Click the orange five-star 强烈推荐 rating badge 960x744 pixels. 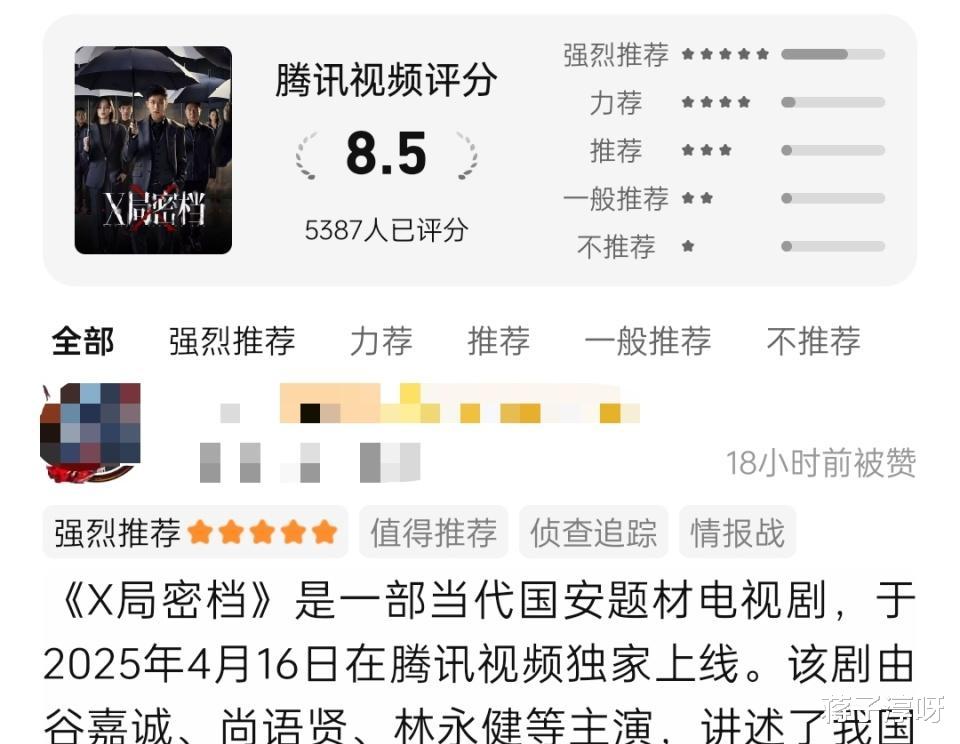pyautogui.click(x=195, y=532)
